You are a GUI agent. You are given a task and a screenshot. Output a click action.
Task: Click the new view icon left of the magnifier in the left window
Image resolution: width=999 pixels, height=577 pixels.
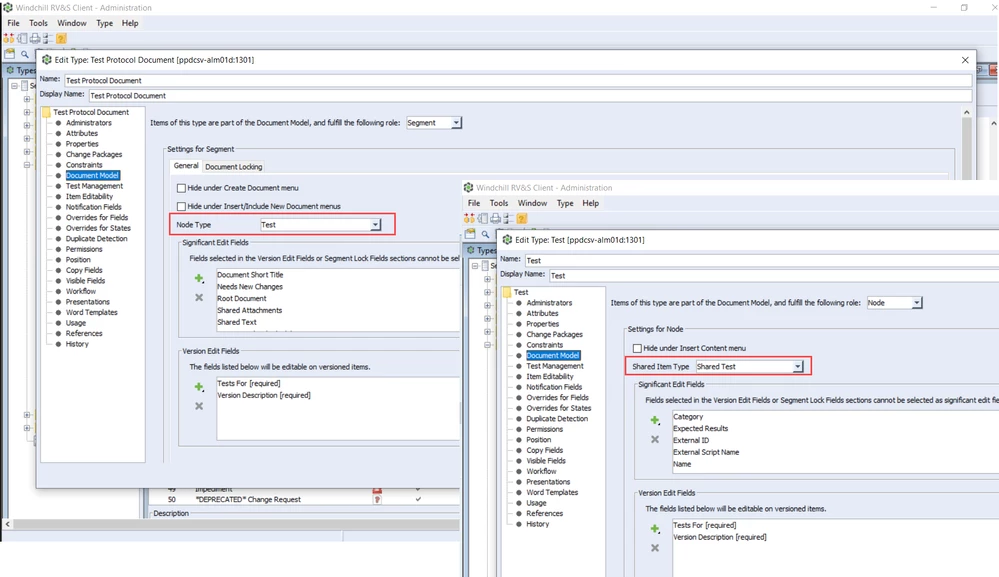pyautogui.click(x=10, y=54)
